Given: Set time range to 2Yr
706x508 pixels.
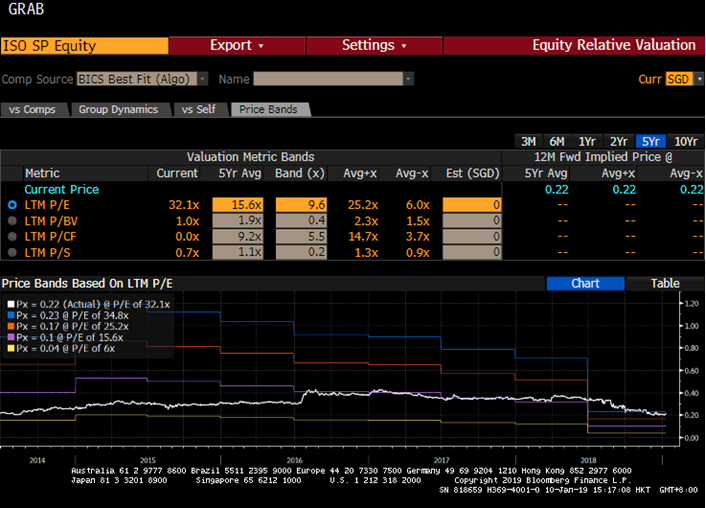Looking at the screenshot, I should click(x=619, y=141).
